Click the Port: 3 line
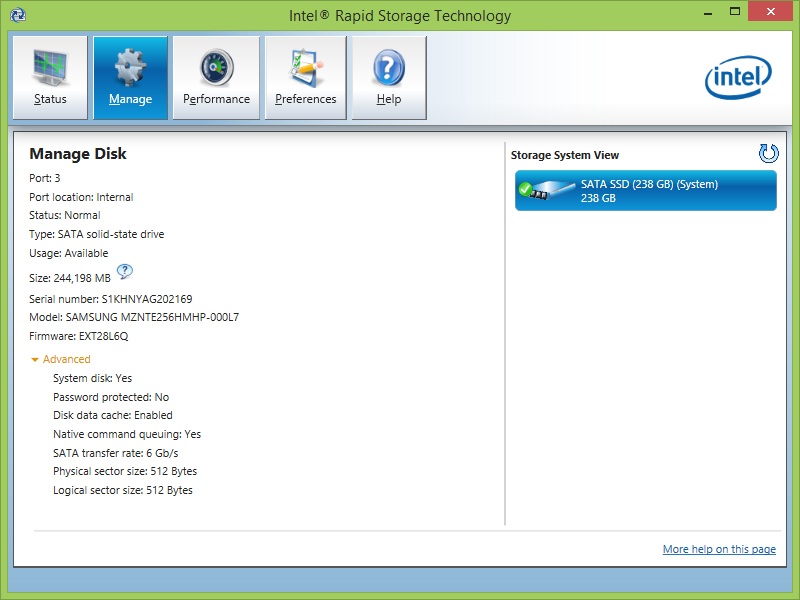Viewport: 800px width, 600px height. pyautogui.click(x=44, y=178)
